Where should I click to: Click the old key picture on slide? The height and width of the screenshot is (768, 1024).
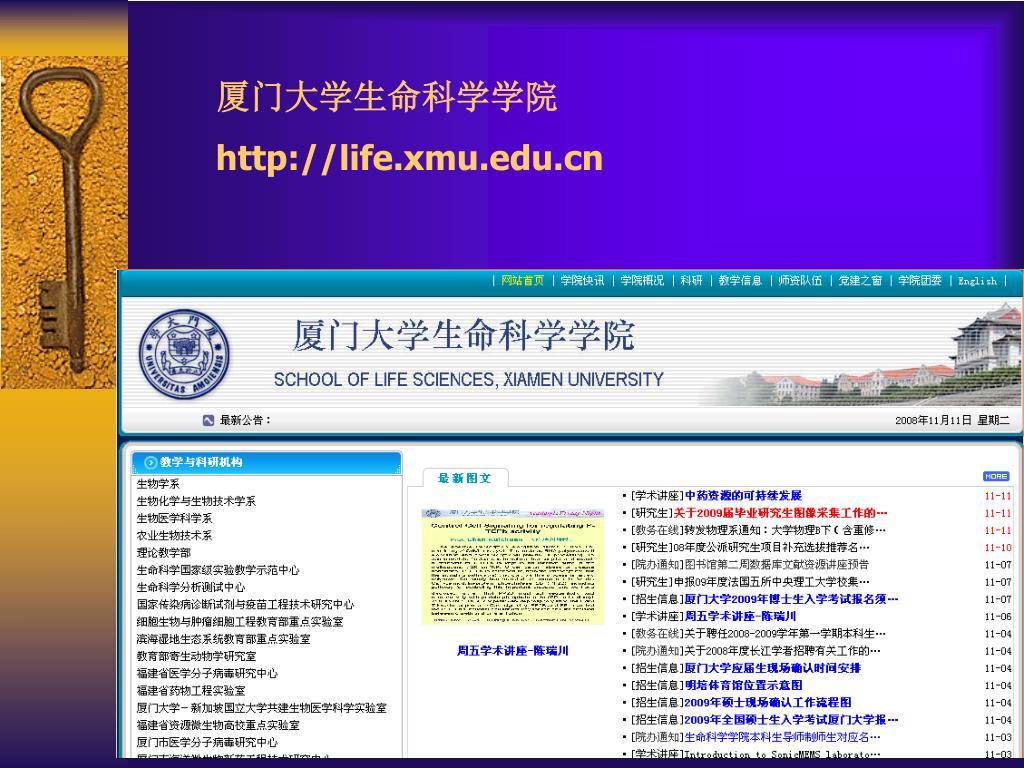coord(64,222)
